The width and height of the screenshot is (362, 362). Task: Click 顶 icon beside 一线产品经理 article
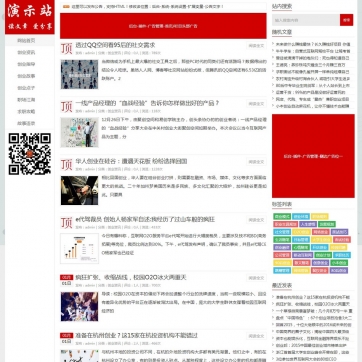tap(66, 107)
